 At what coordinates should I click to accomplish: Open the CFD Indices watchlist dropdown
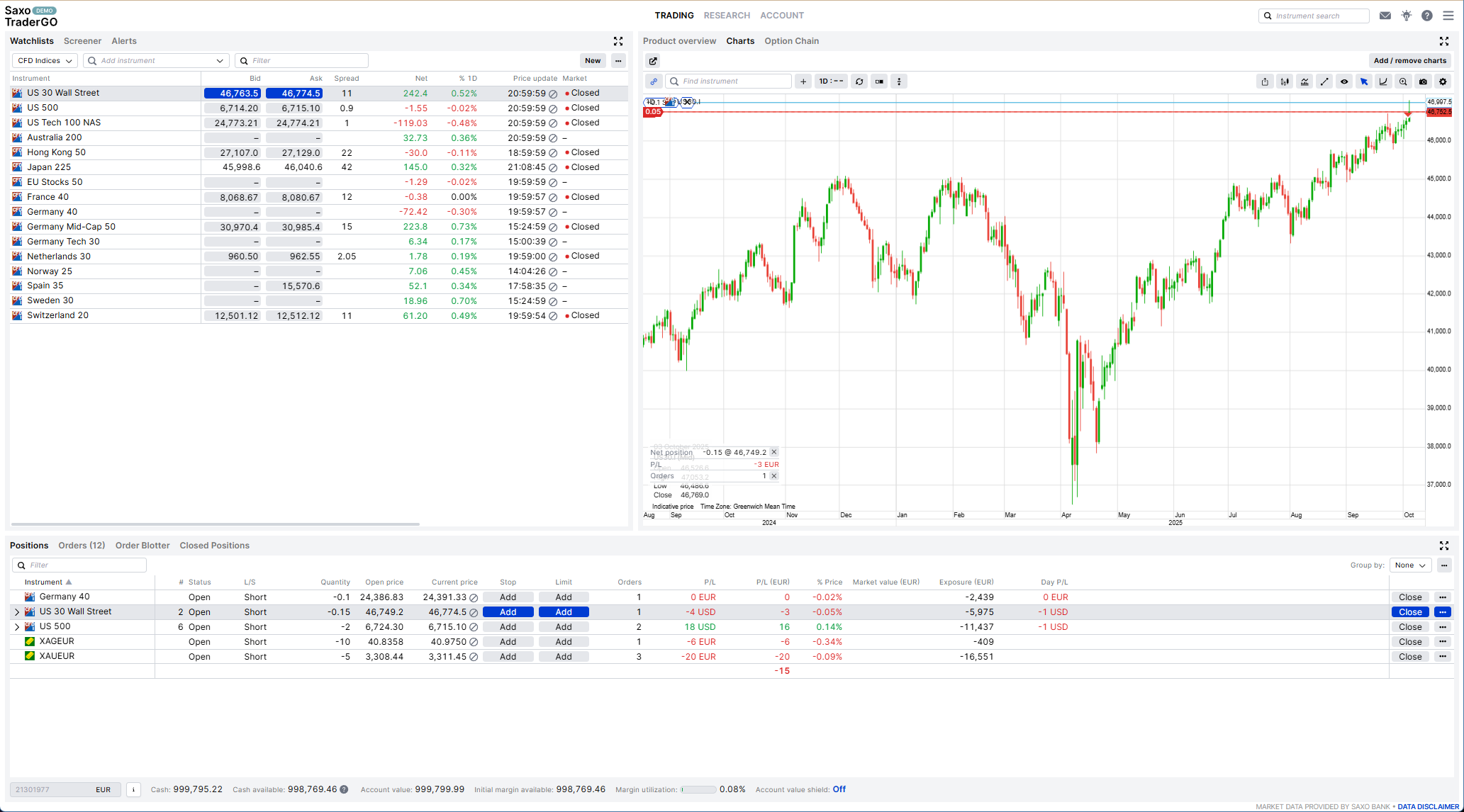[x=44, y=60]
